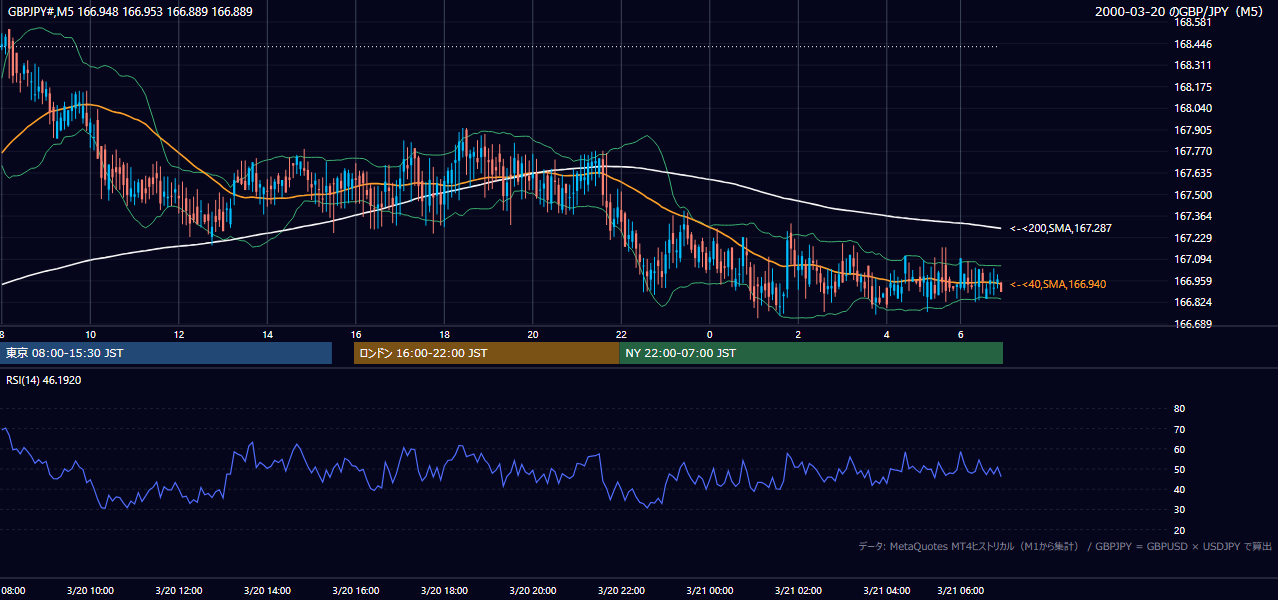Click the bottom time label 3/21 00:00
Screen dimensions: 1278x600
click(x=710, y=590)
